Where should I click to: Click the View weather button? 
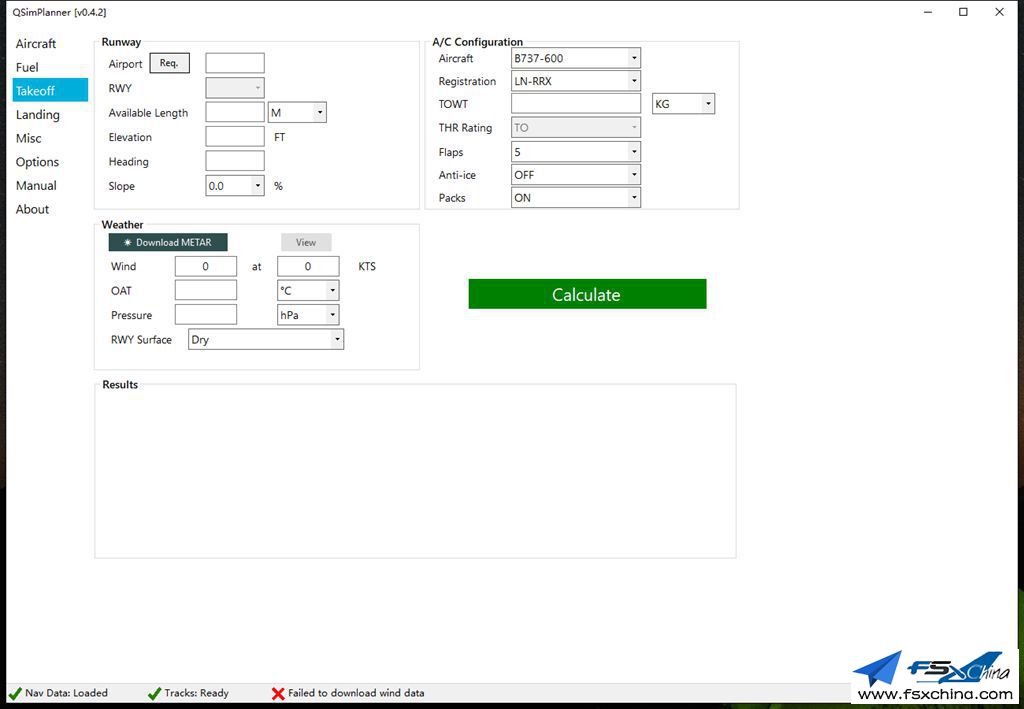coord(306,242)
